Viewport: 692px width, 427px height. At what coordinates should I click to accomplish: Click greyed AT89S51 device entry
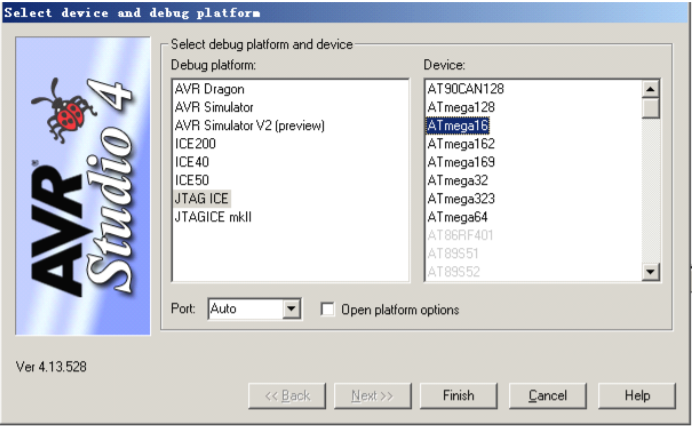[453, 254]
